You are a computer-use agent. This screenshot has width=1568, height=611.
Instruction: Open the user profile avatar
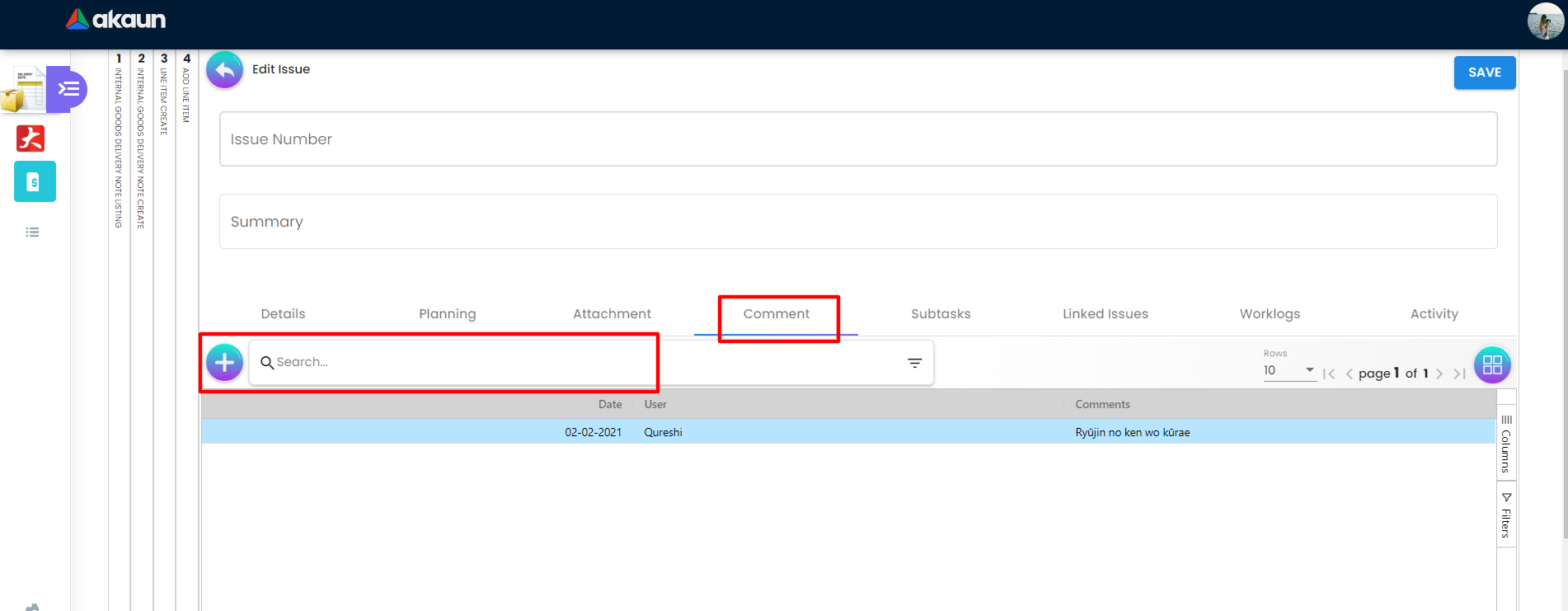pos(1545,21)
